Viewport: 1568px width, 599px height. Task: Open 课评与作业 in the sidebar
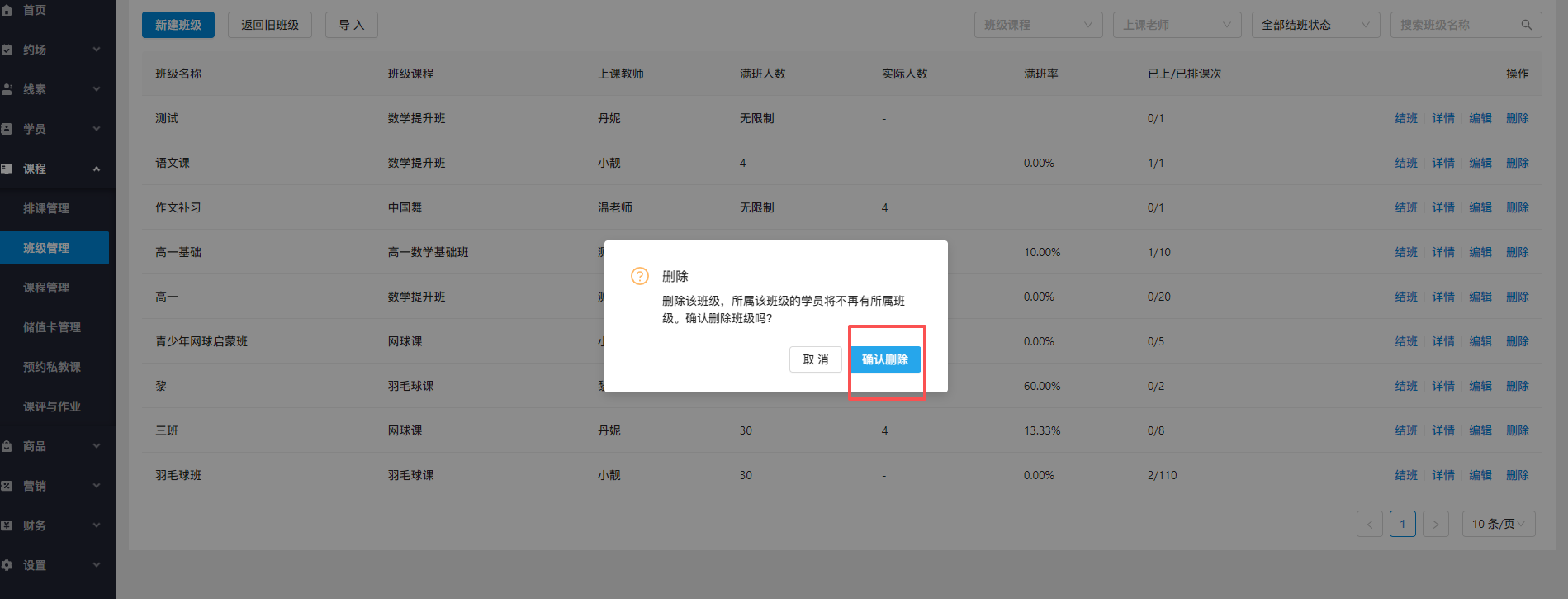(x=52, y=406)
